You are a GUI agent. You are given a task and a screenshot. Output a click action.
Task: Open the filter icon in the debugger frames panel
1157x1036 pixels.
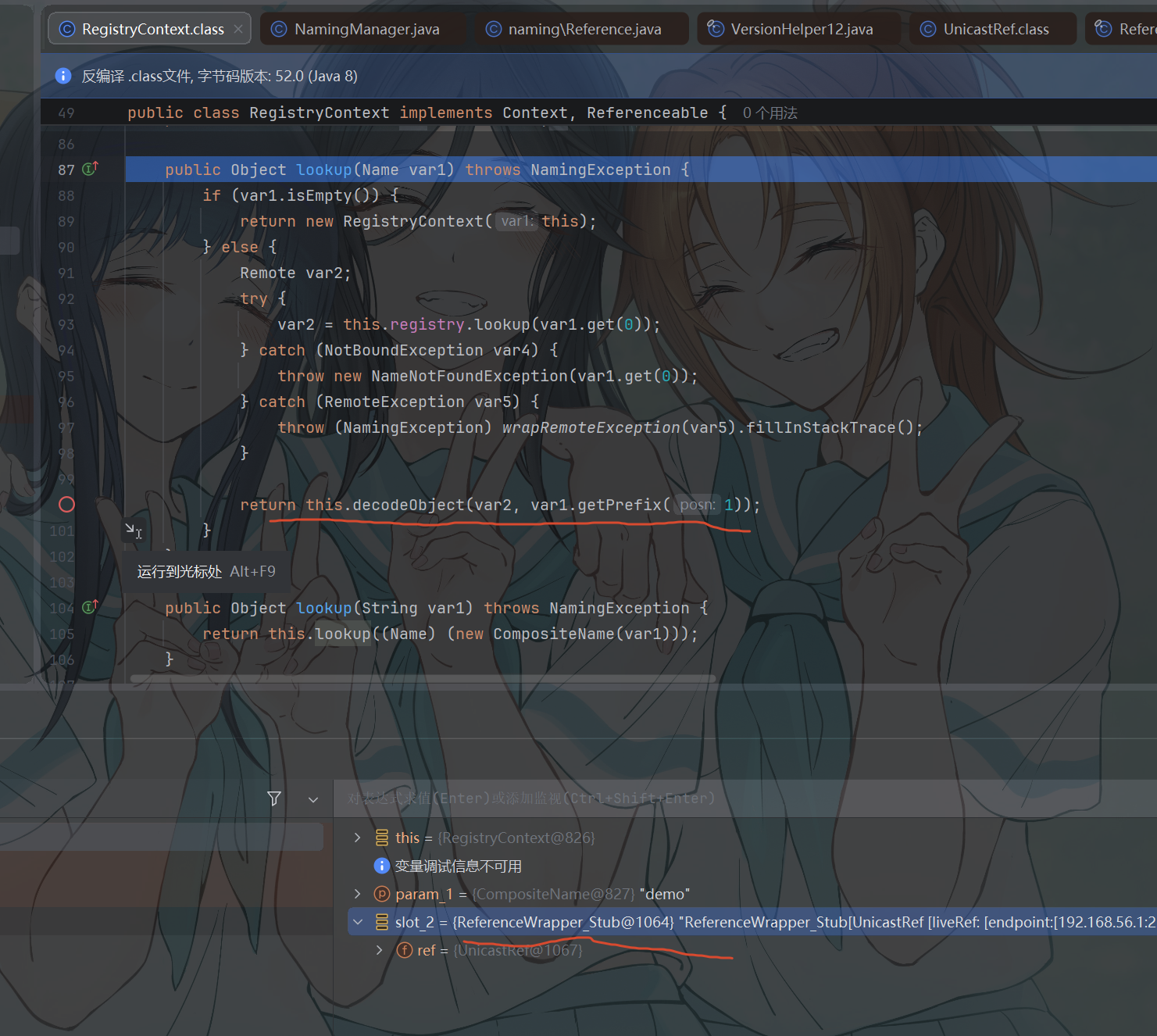point(274,798)
